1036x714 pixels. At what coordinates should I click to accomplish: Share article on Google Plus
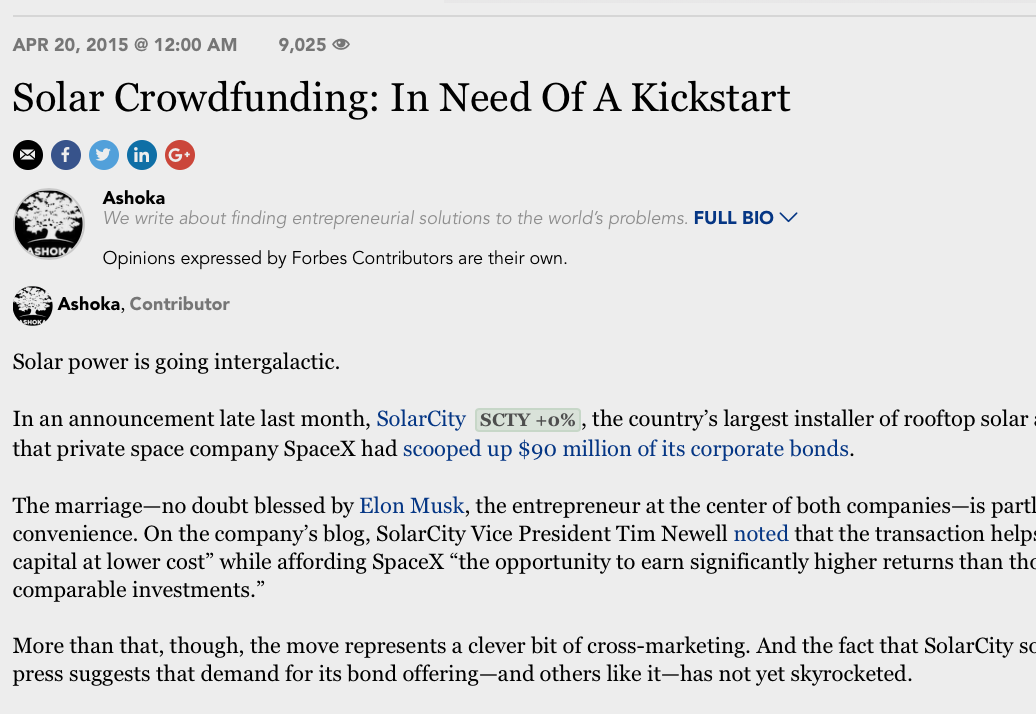[x=180, y=155]
